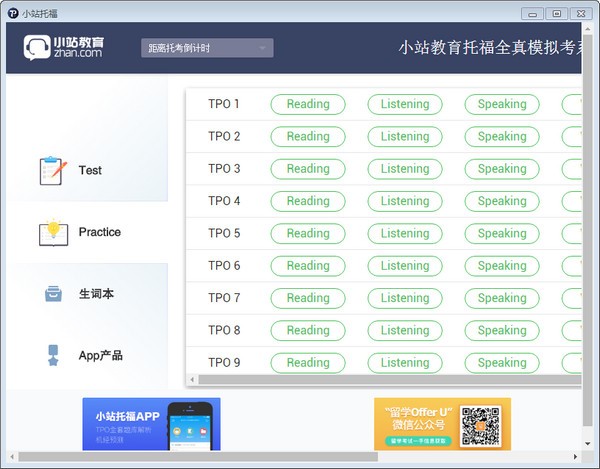This screenshot has height=469, width=600.
Task: Click the Practice lightbulb book icon
Action: click(x=51, y=232)
